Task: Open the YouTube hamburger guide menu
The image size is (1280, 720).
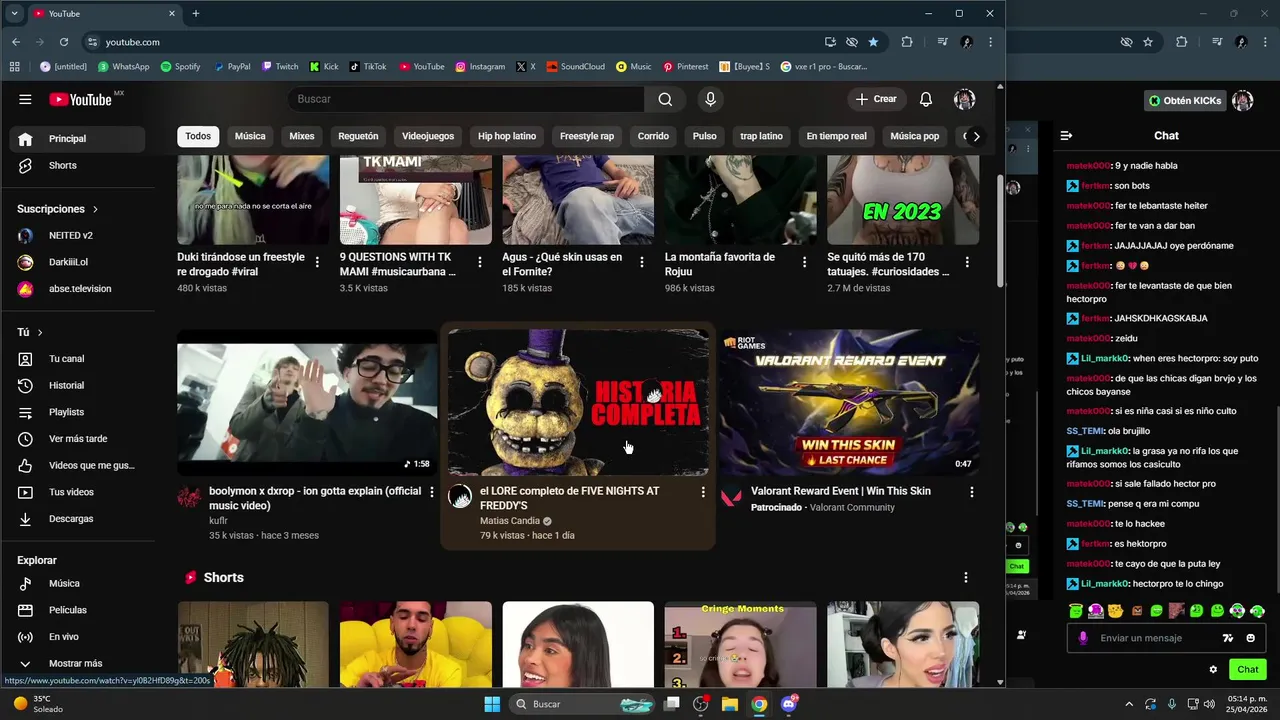Action: pos(25,99)
